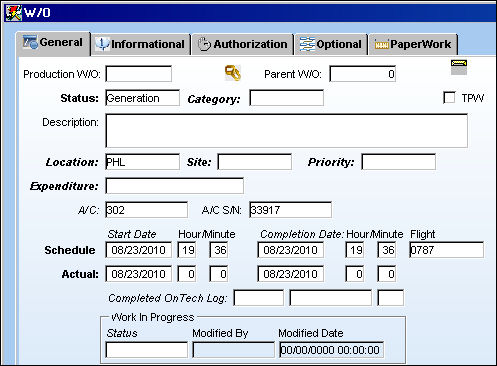Click the Site input field
Image resolution: width=497 pixels, height=366 pixels.
(x=254, y=162)
